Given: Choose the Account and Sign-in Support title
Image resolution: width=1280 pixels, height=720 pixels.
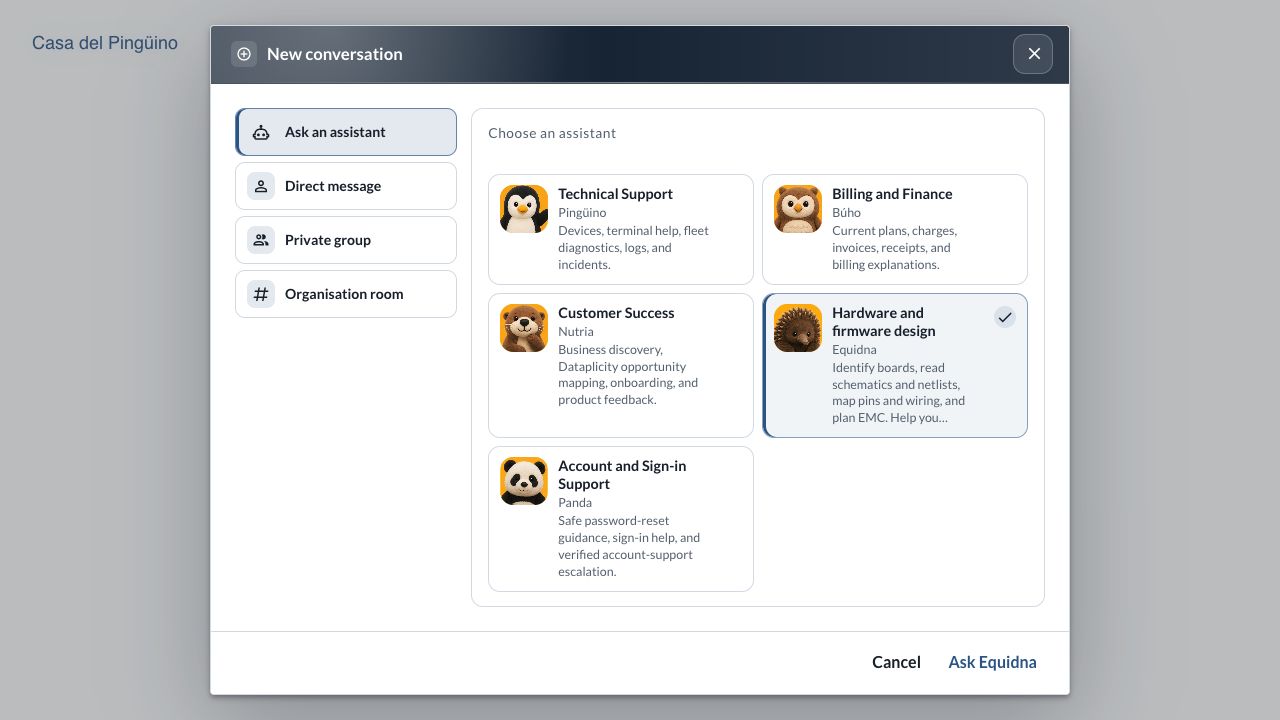Looking at the screenshot, I should coord(622,475).
